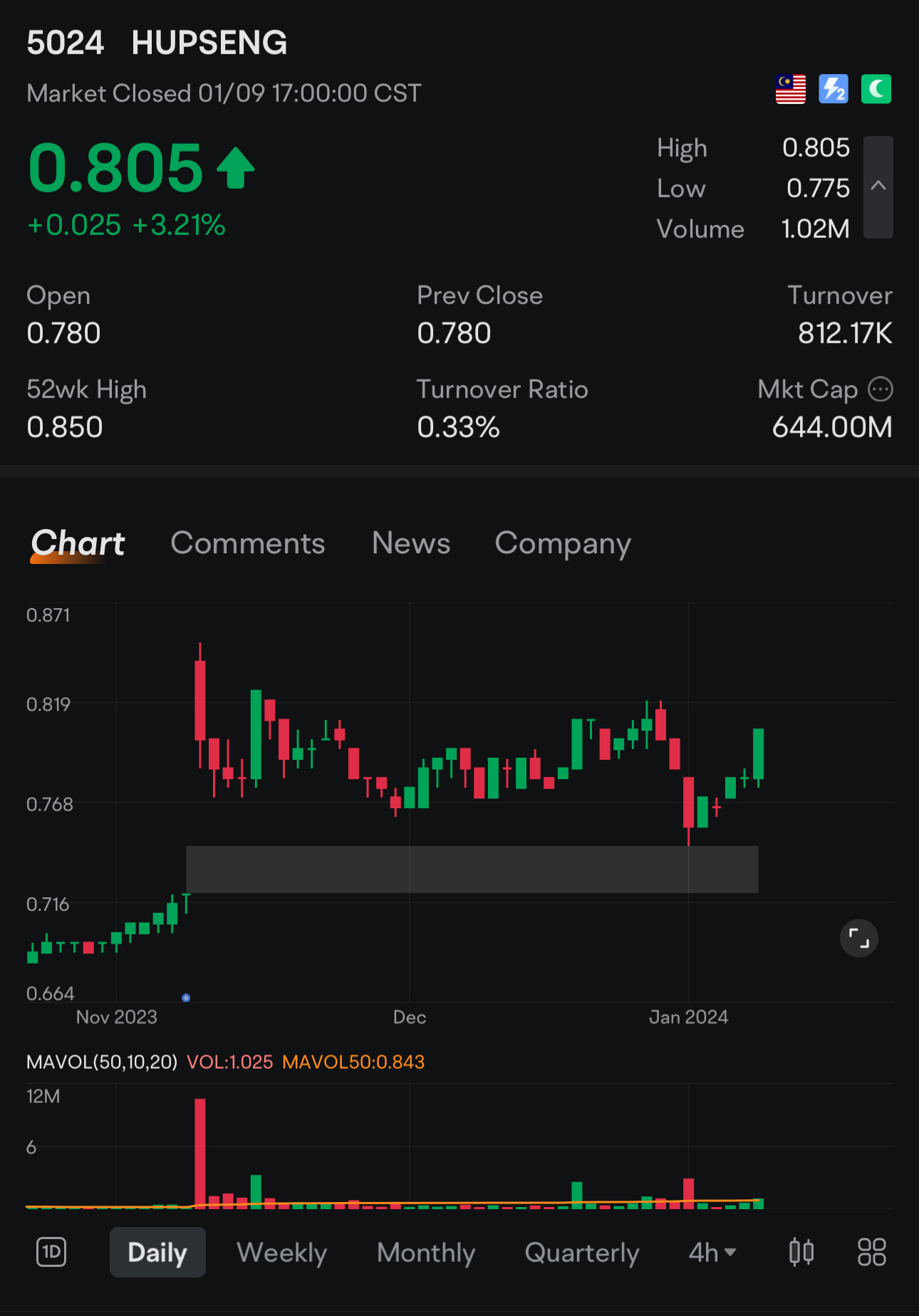Tap the blue lightning Level 2 icon

[834, 90]
